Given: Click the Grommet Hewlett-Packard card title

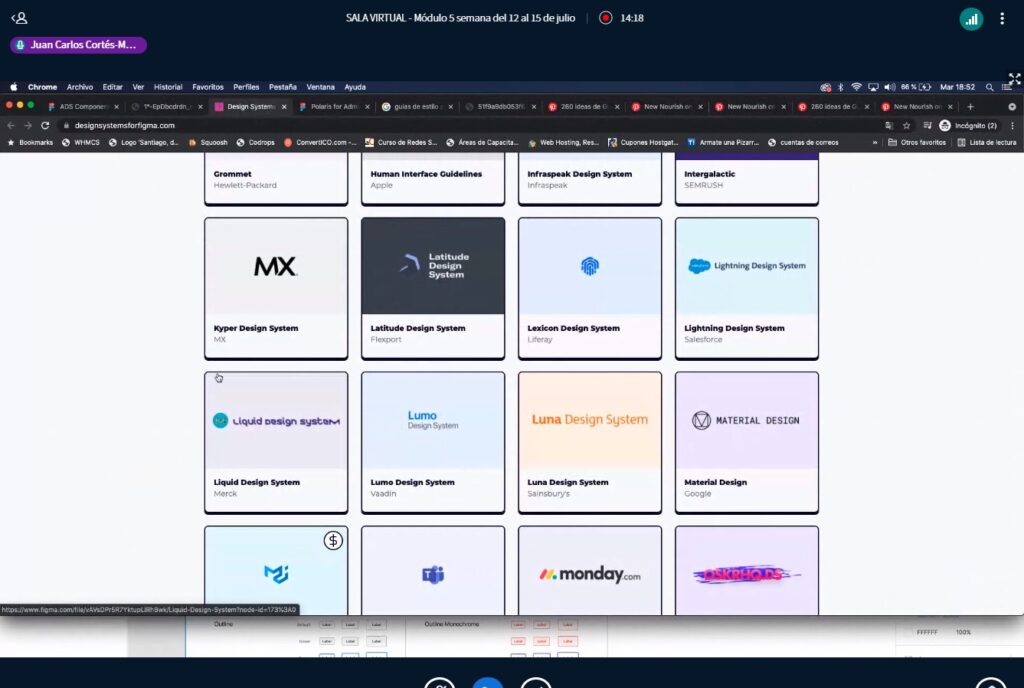Looking at the screenshot, I should (x=232, y=174).
